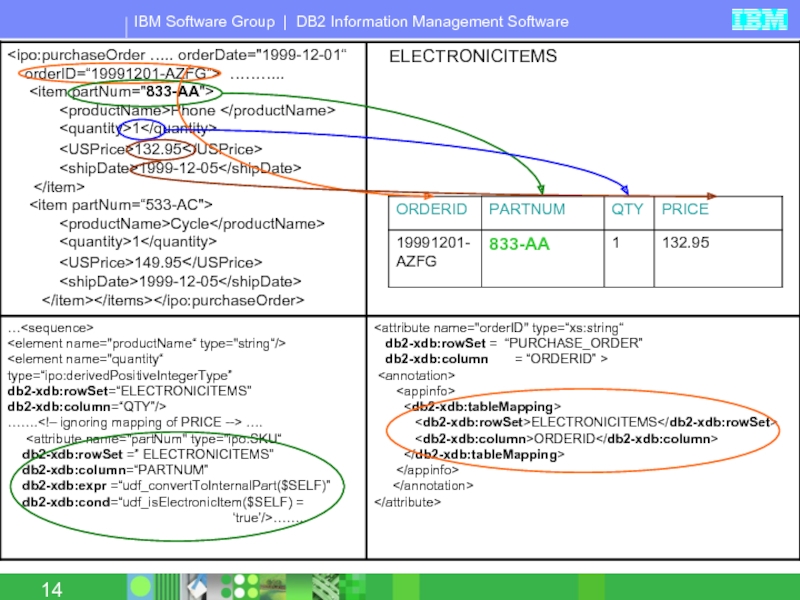Click the productName Phone line
The height and width of the screenshot is (600, 800).
coord(197,110)
